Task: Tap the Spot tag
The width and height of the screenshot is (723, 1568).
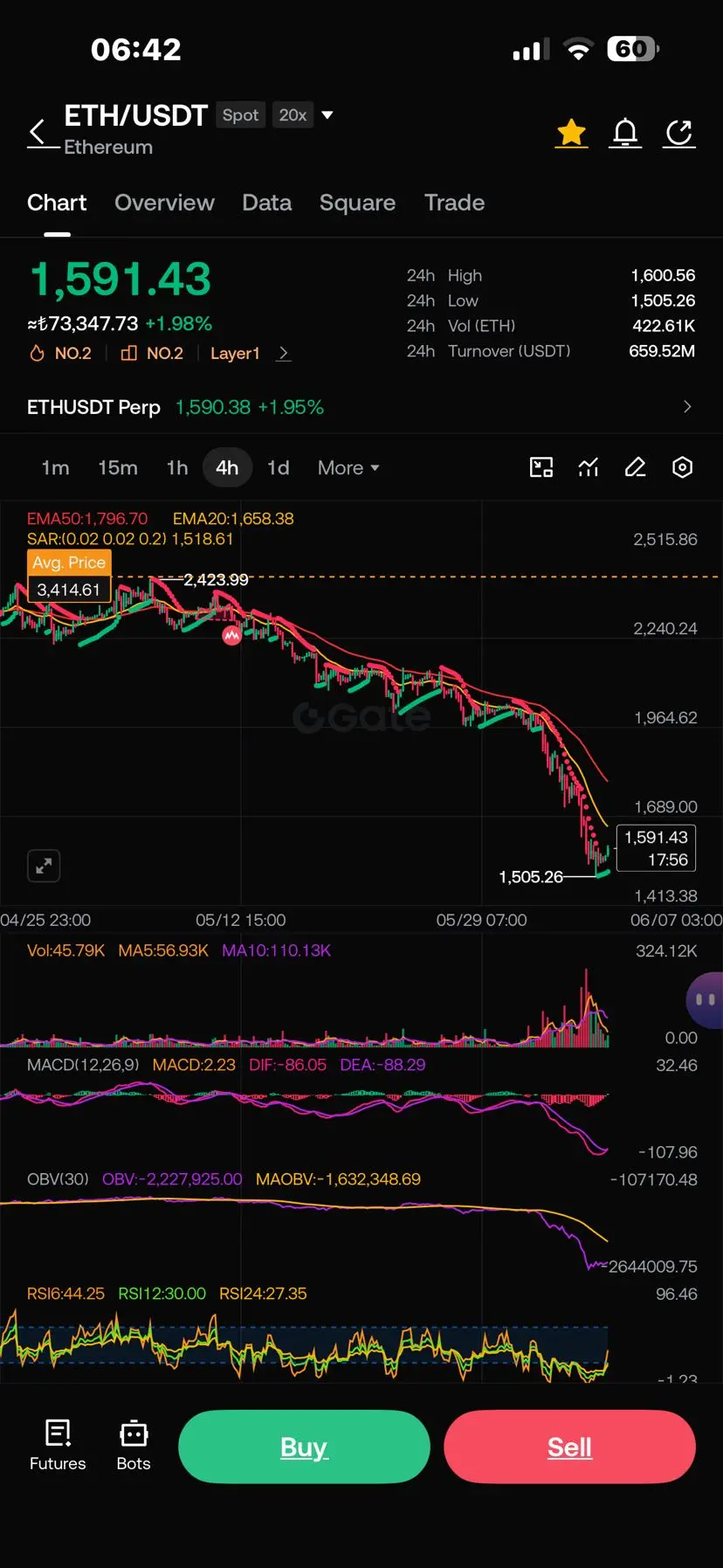Action: click(x=240, y=114)
